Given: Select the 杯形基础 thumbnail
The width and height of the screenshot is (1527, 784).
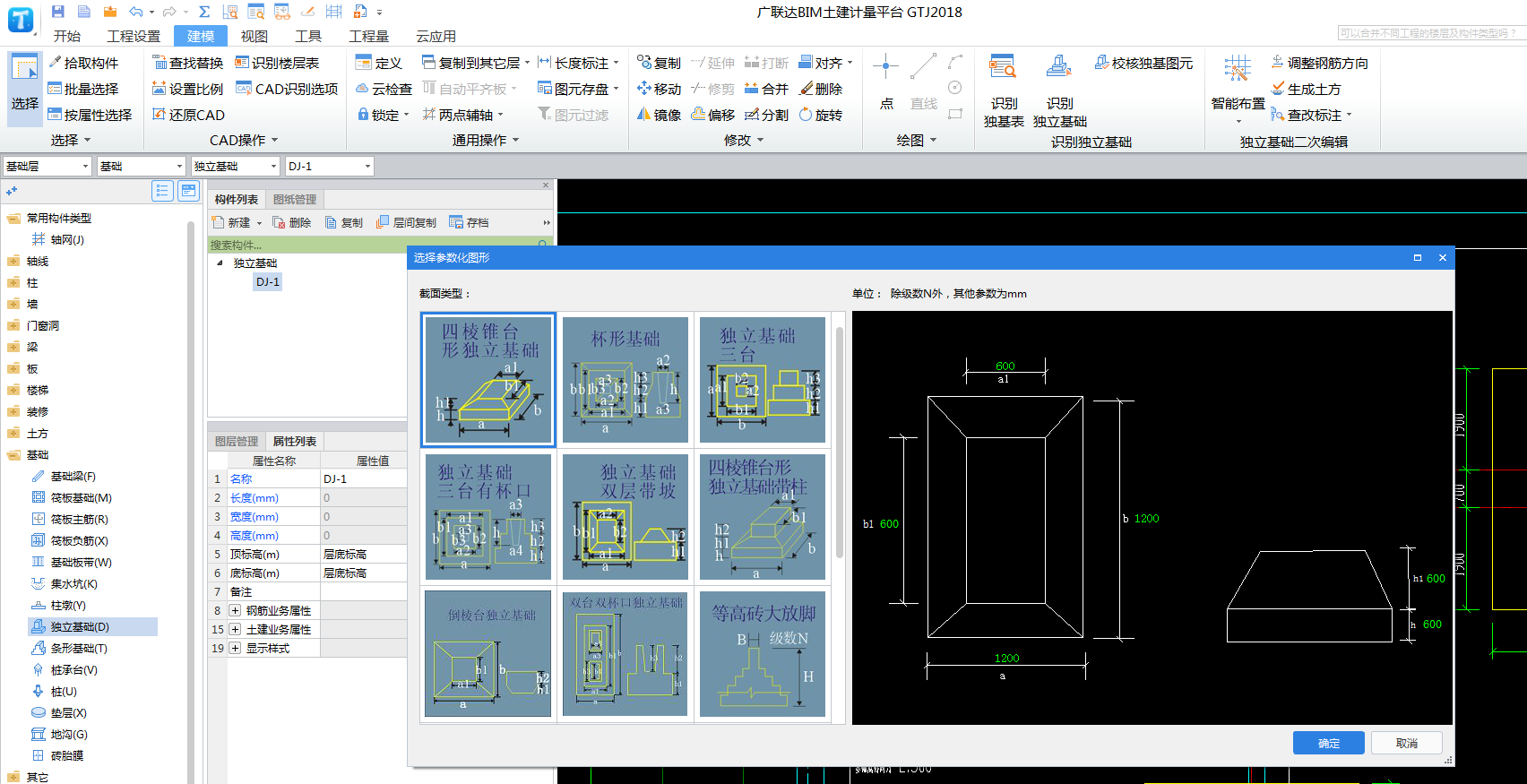Looking at the screenshot, I should click(x=625, y=379).
